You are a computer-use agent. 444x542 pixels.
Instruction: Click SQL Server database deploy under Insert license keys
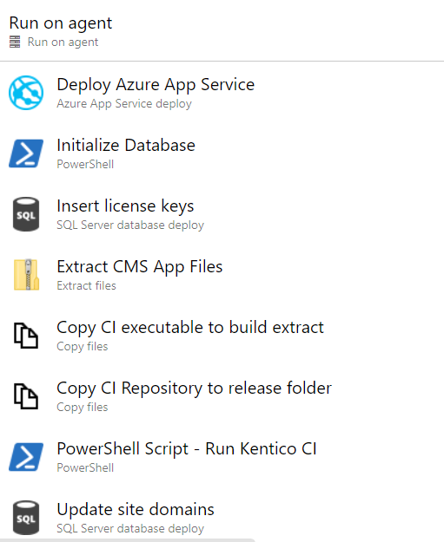[130, 225]
